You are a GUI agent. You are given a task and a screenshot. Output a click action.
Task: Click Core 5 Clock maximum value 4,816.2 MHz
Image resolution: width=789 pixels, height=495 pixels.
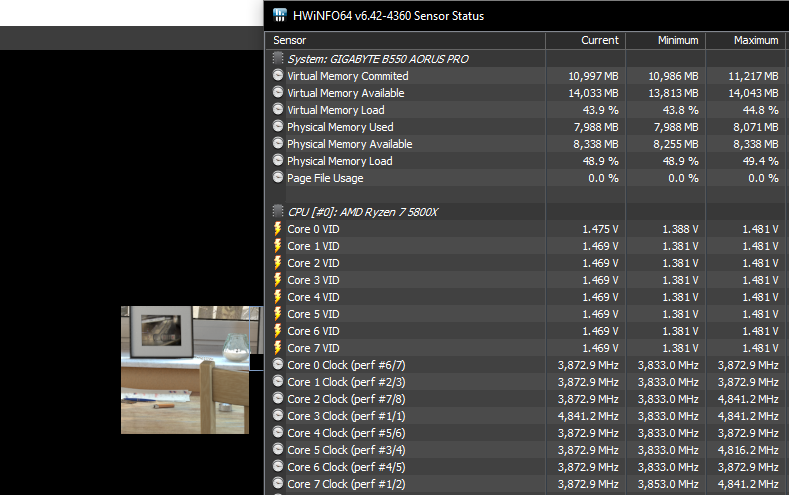tap(748, 450)
